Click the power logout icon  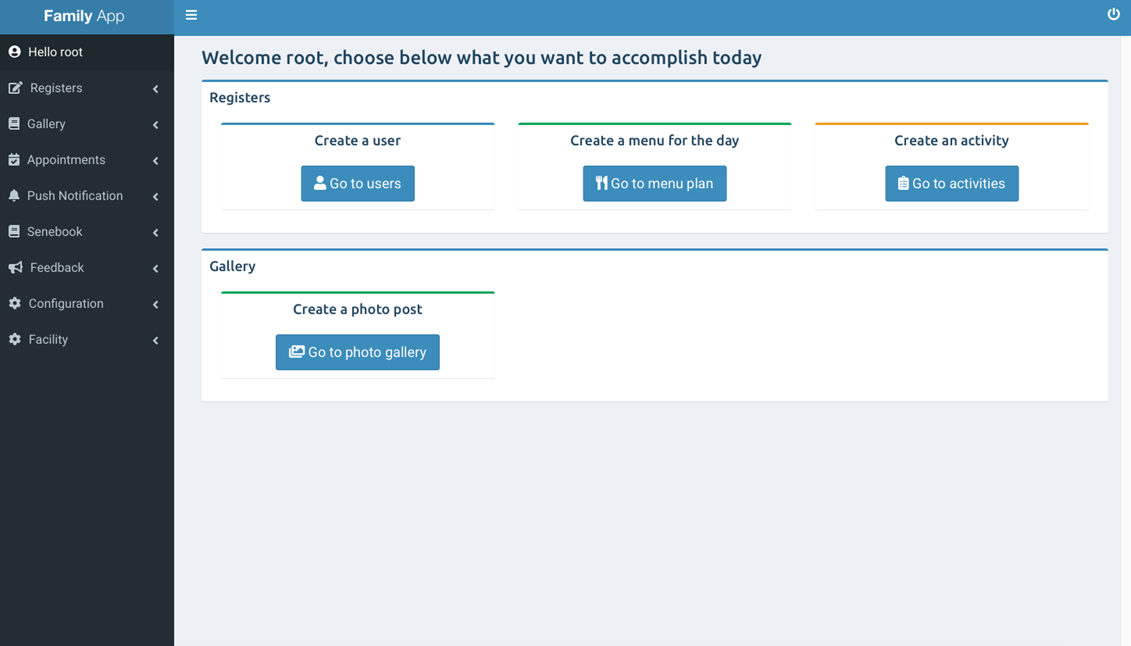coord(1113,15)
